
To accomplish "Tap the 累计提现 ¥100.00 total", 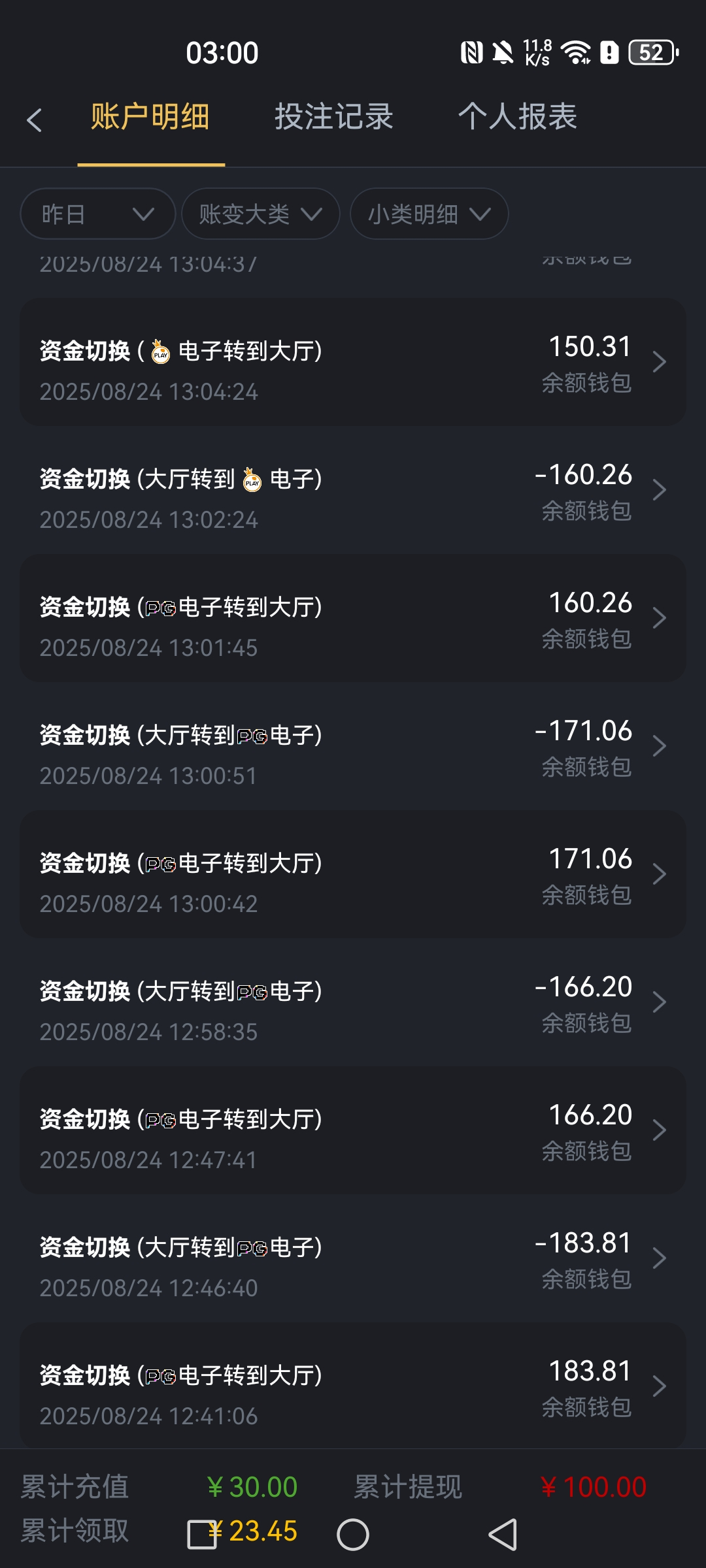I will (x=593, y=1488).
